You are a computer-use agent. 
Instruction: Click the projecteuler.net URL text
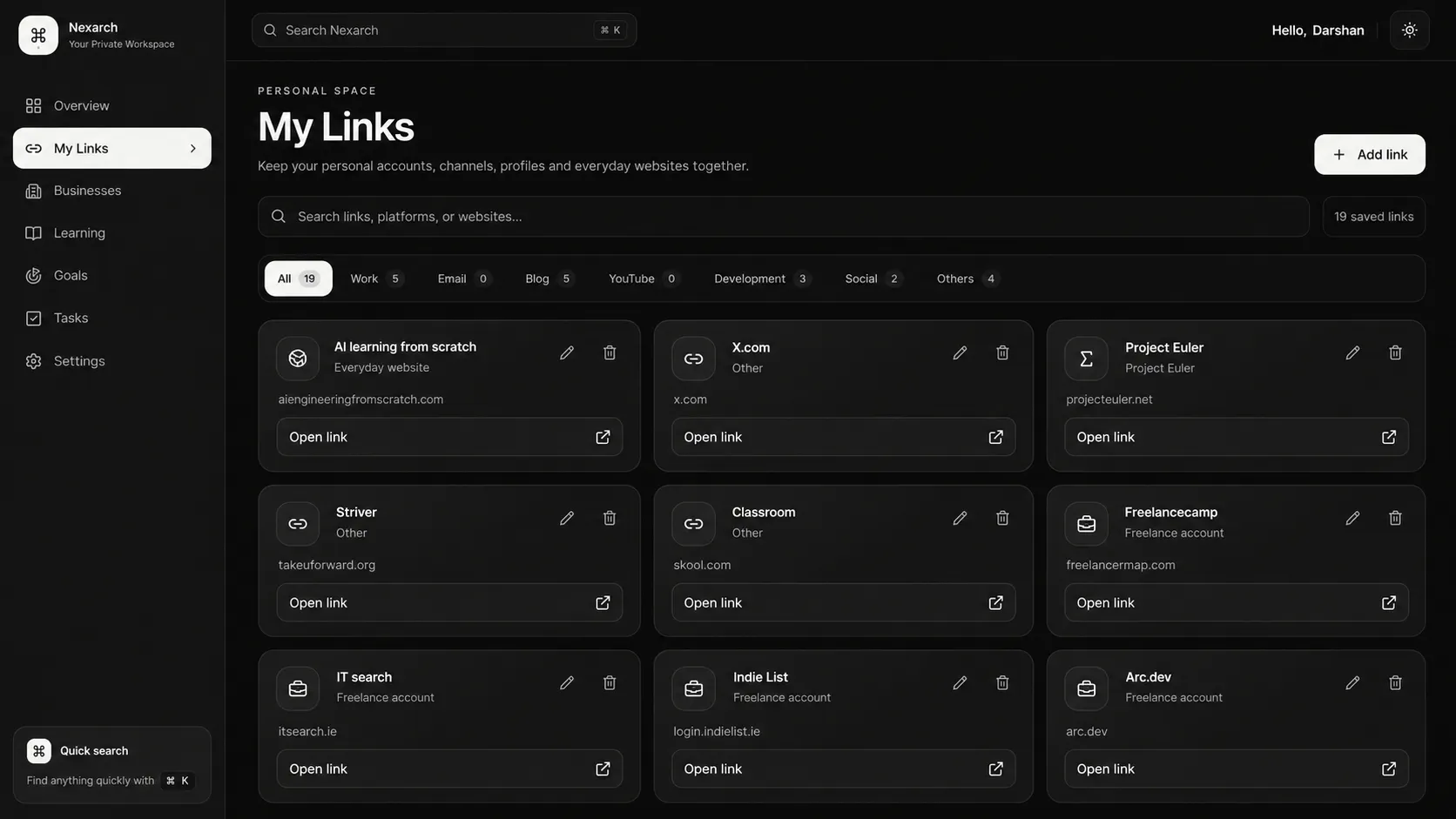(1109, 399)
